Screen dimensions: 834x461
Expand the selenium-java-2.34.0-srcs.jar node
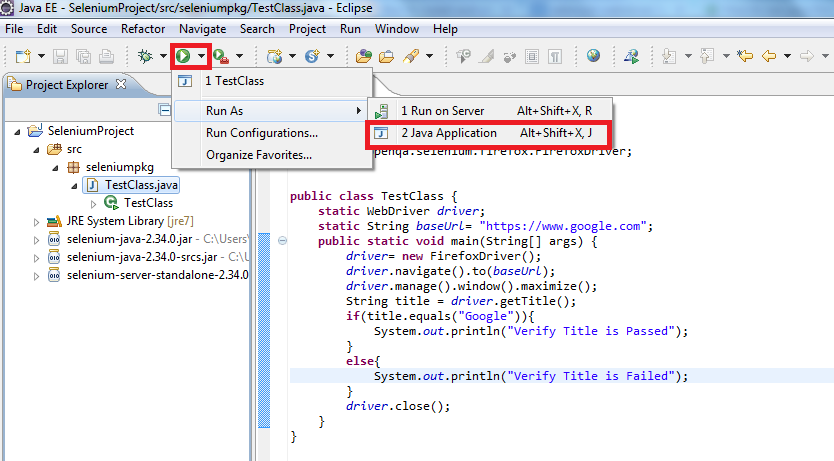pos(36,258)
